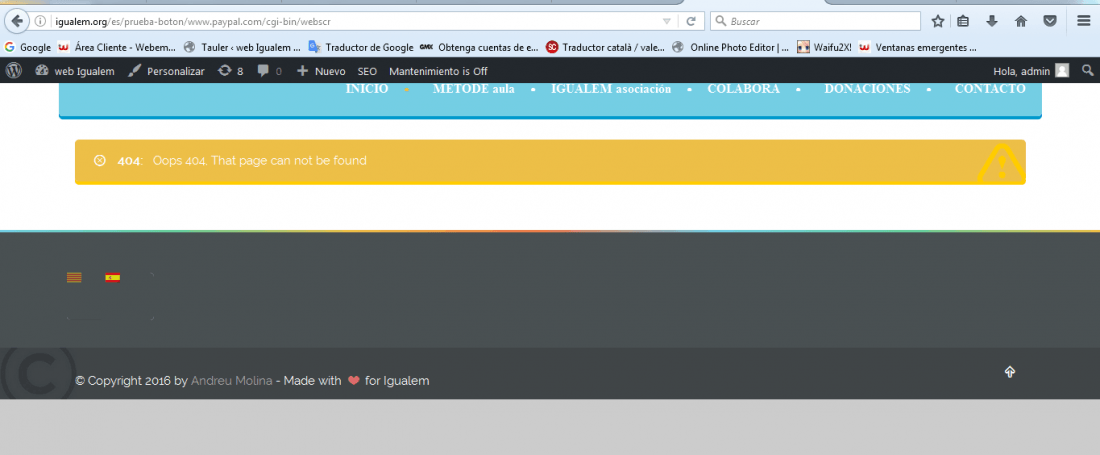Click the Oops 404 page not found text

point(260,161)
